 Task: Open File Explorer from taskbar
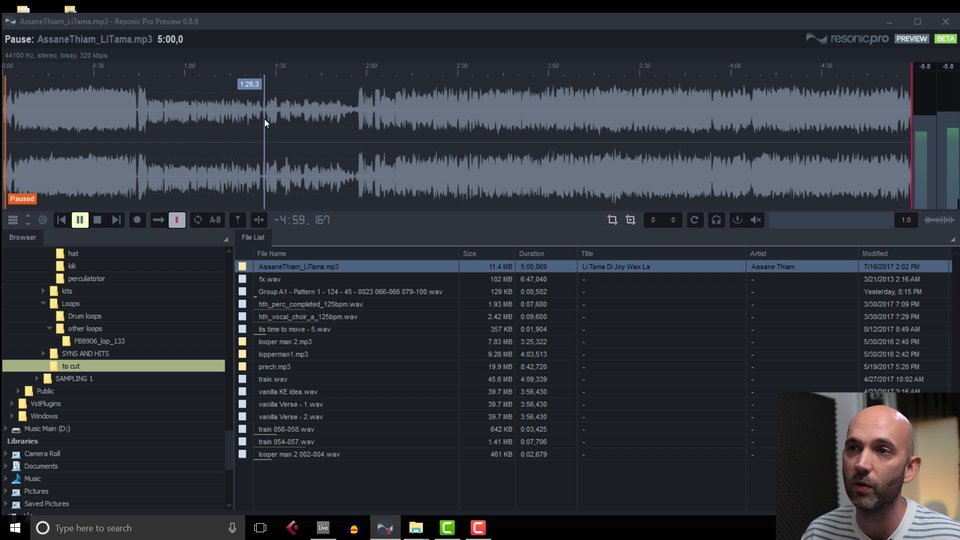coord(416,528)
